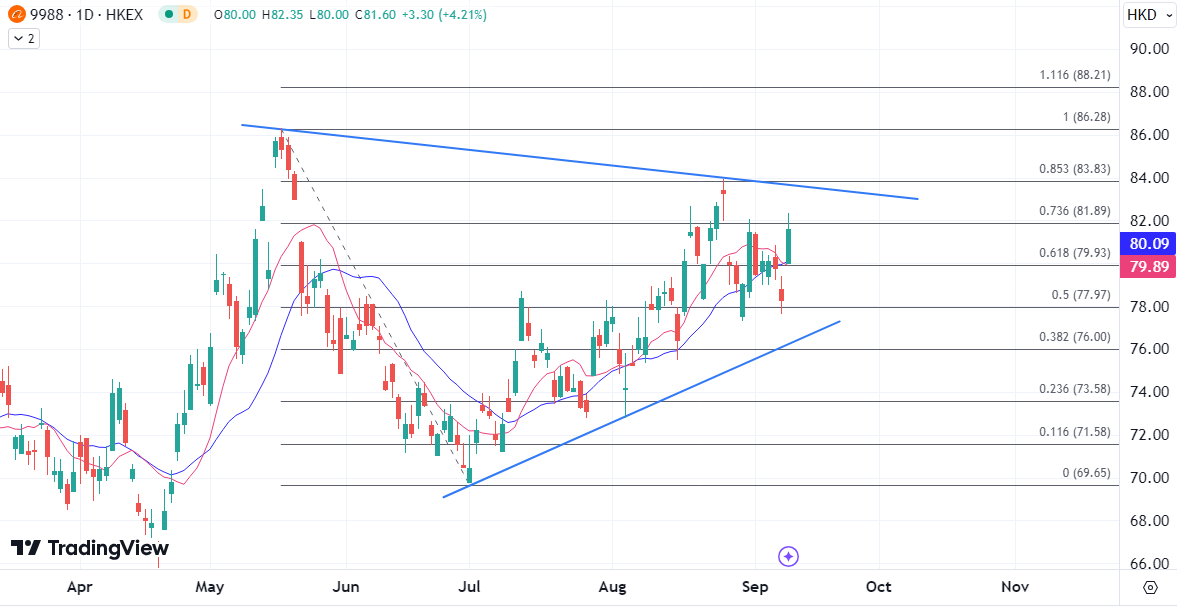Select the blue 80.09 price label
Viewport: 1177px width, 606px height.
click(1143, 243)
